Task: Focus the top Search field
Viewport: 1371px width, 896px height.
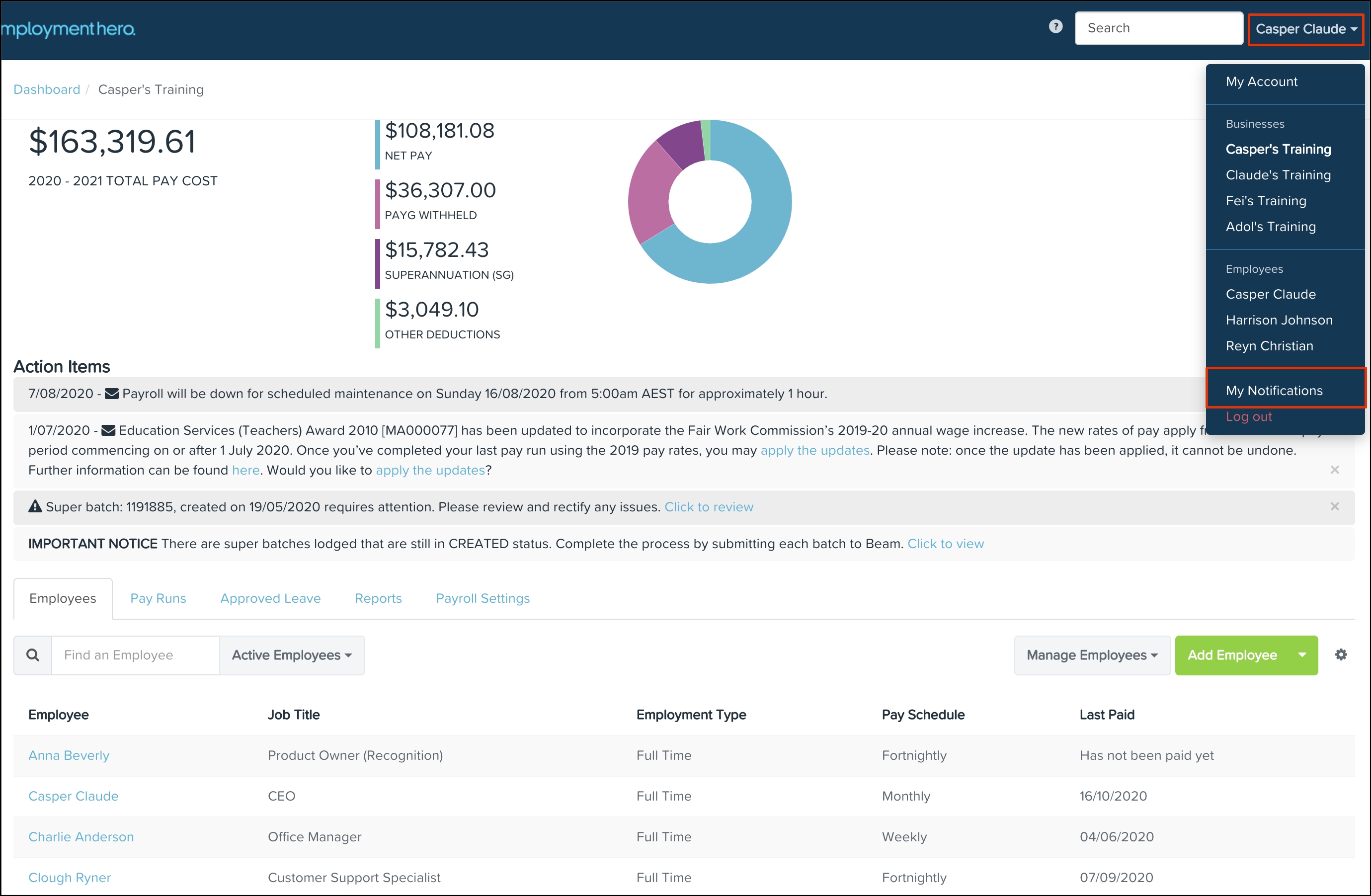Action: tap(1158, 28)
